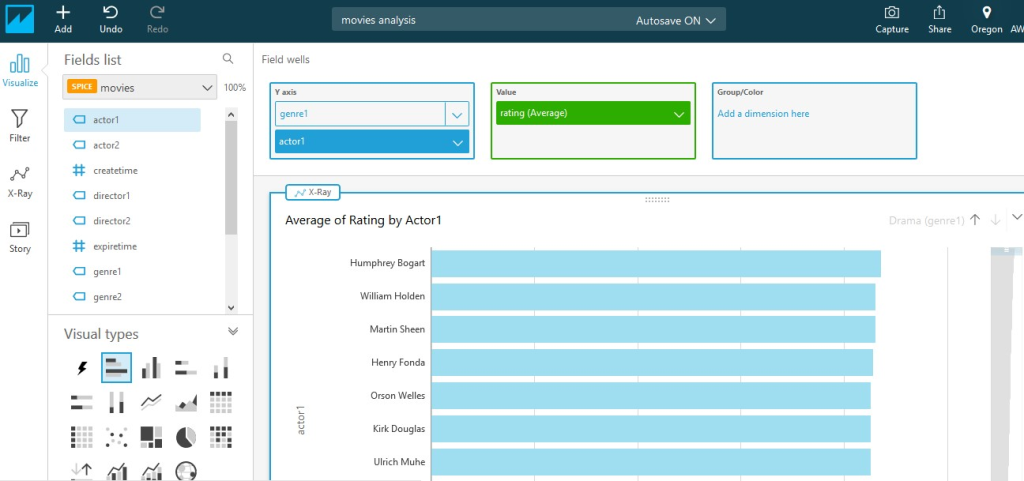Screen dimensions: 1024x481
Task: Select the grid visual with dark first column
Action: point(82,437)
